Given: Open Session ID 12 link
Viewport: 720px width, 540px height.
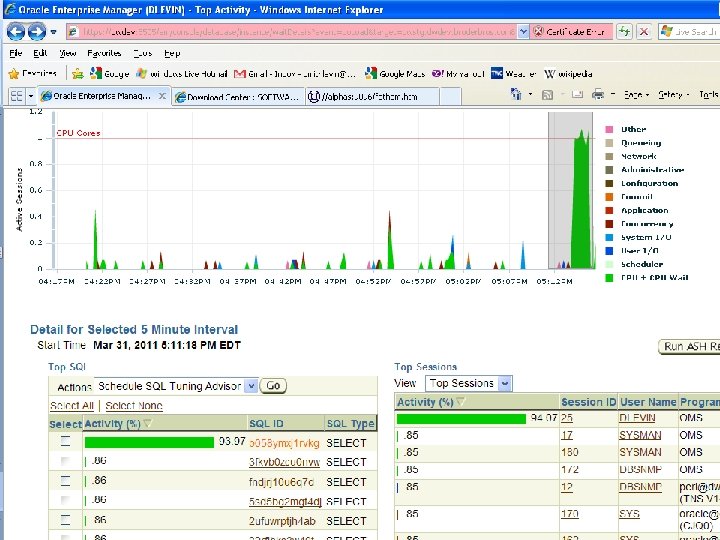Looking at the screenshot, I should click(567, 487).
